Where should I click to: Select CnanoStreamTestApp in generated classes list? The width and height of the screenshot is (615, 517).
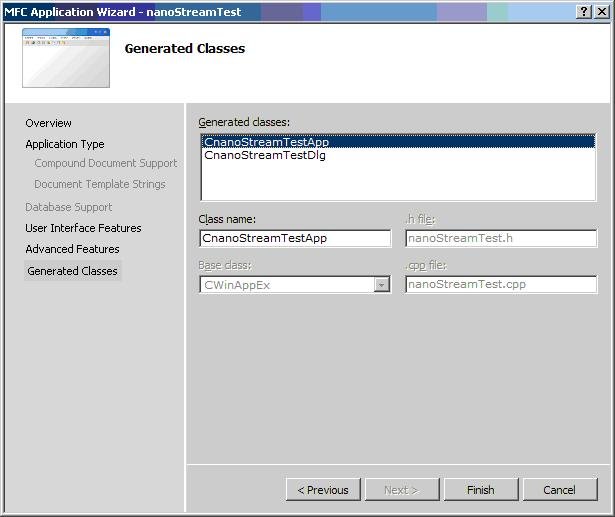click(x=266, y=142)
